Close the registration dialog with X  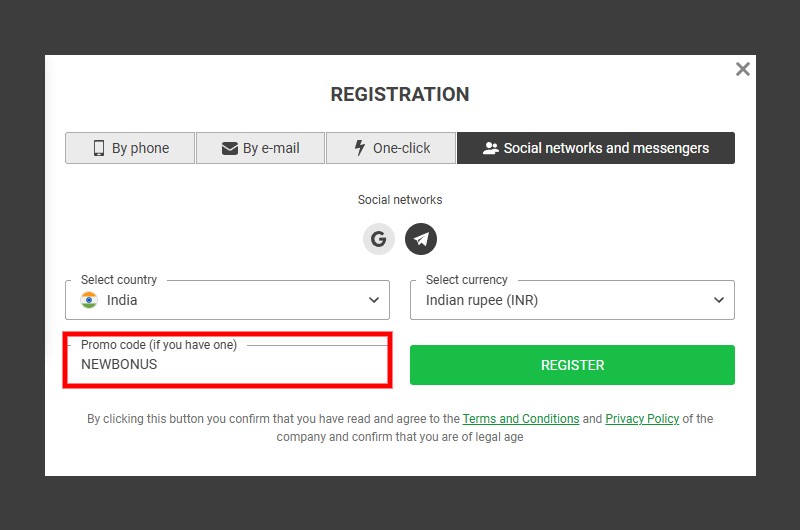[742, 69]
